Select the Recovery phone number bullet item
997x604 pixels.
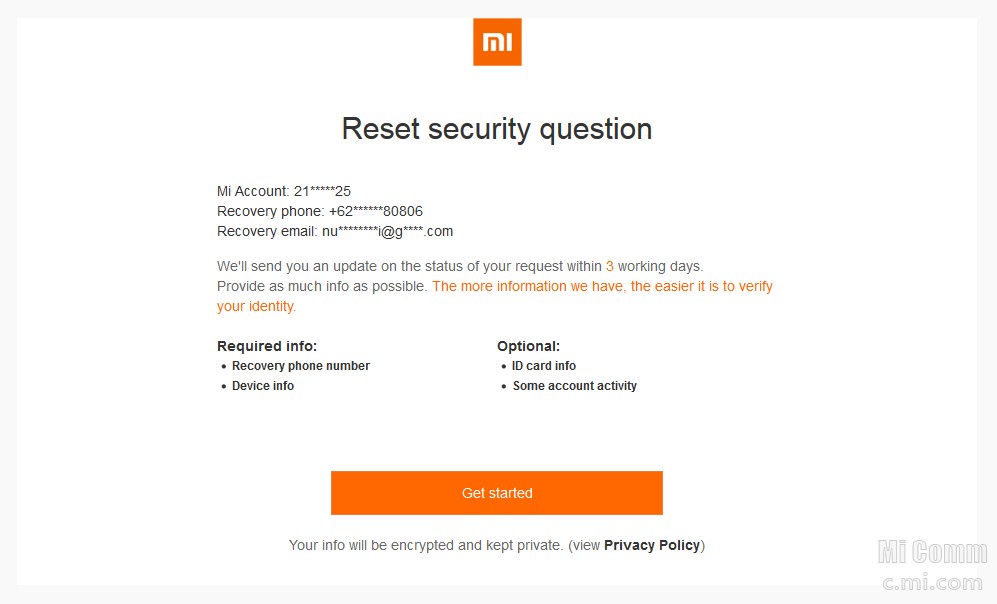coord(301,366)
